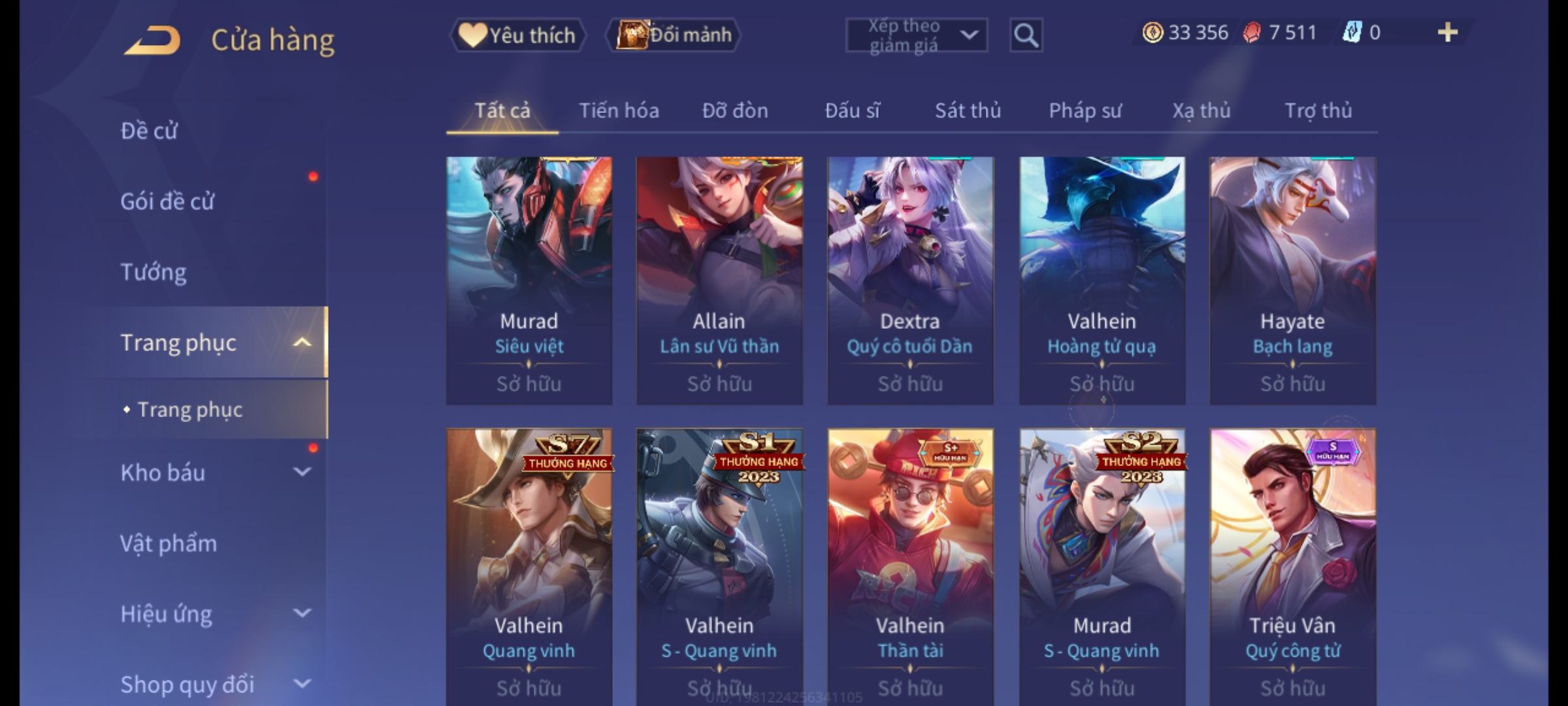Screen dimensions: 1568x706
Task: Select the Valhein Thần tài skin card
Action: click(910, 567)
